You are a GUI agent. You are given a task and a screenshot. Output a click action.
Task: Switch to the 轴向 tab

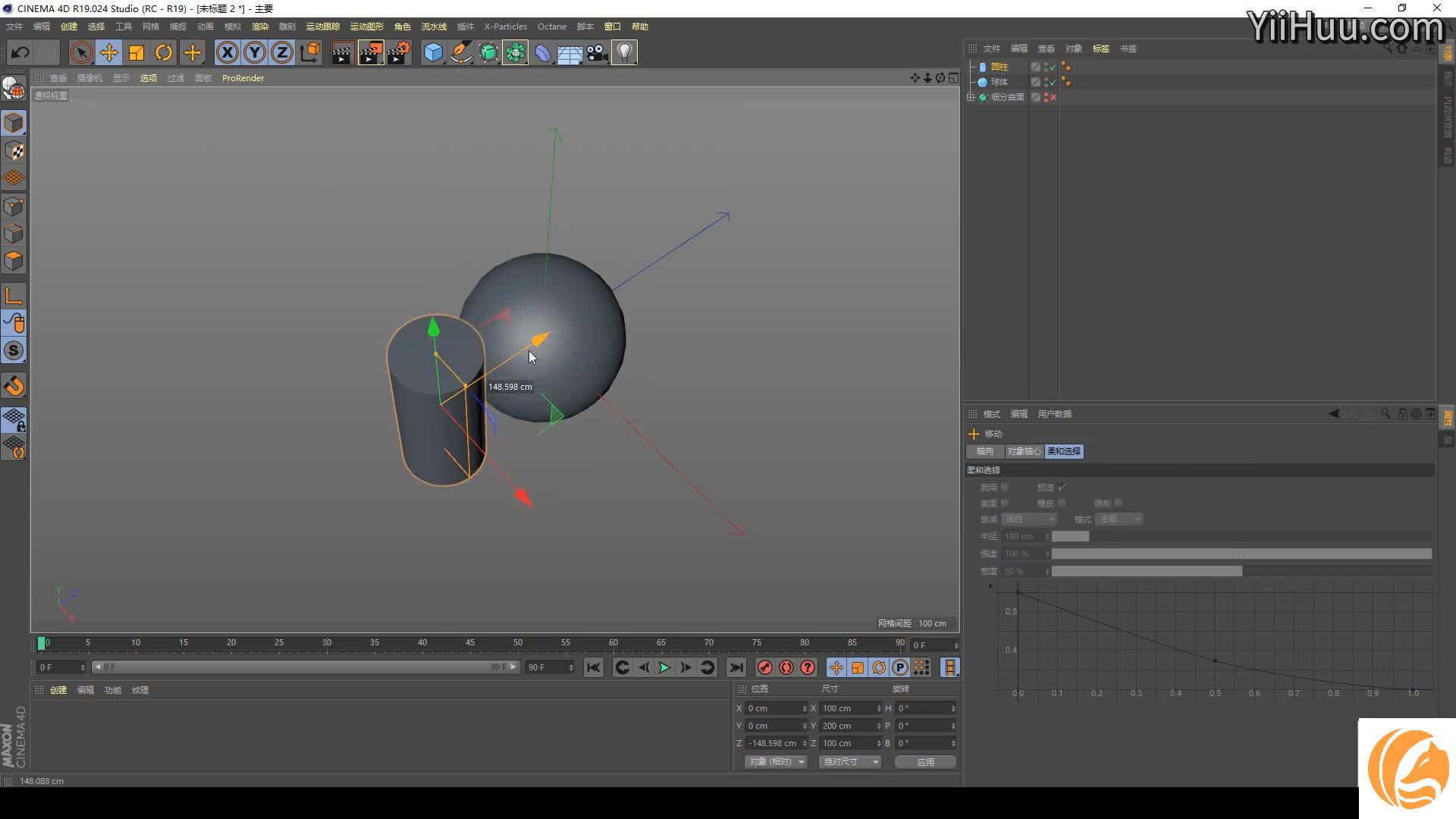point(985,451)
